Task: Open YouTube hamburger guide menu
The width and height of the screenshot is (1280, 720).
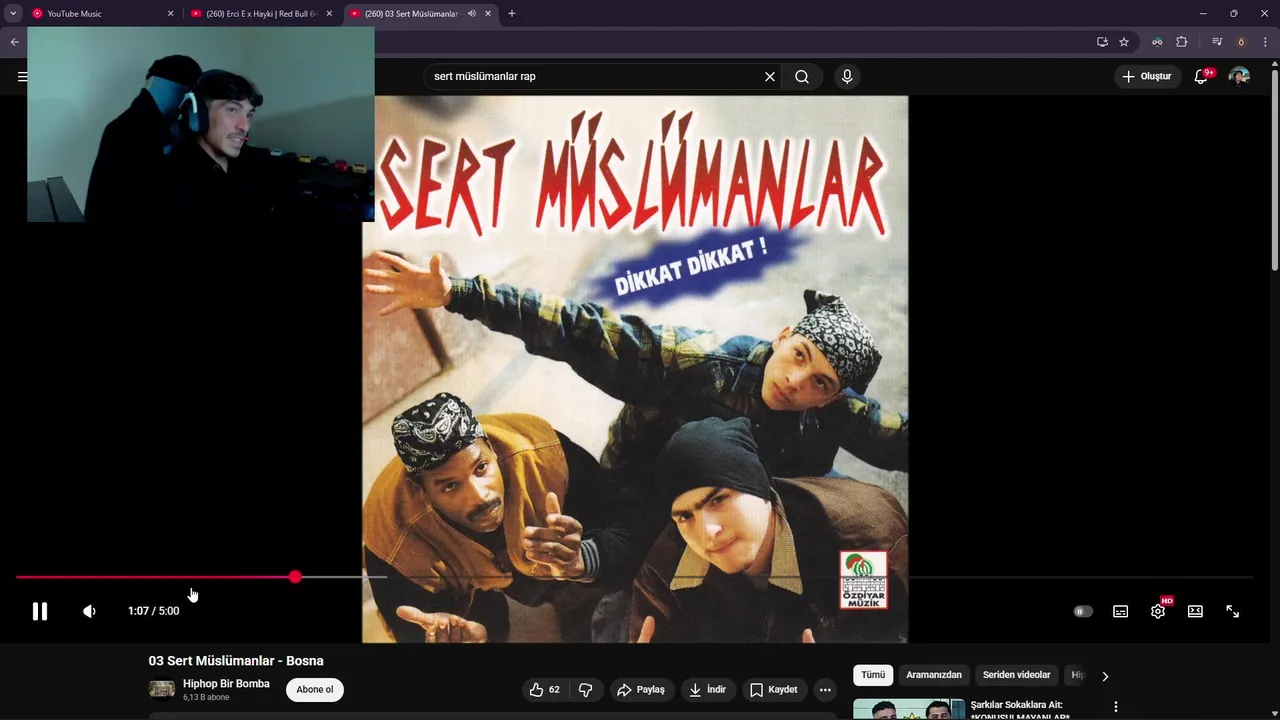Action: pyautogui.click(x=22, y=76)
